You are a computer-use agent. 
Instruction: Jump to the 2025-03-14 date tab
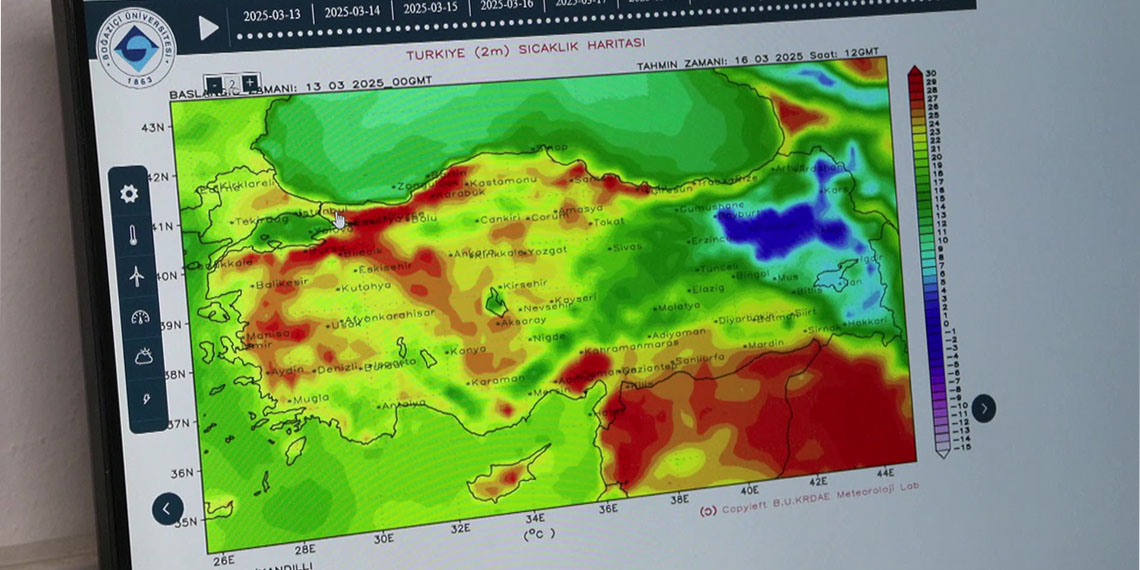point(352,12)
